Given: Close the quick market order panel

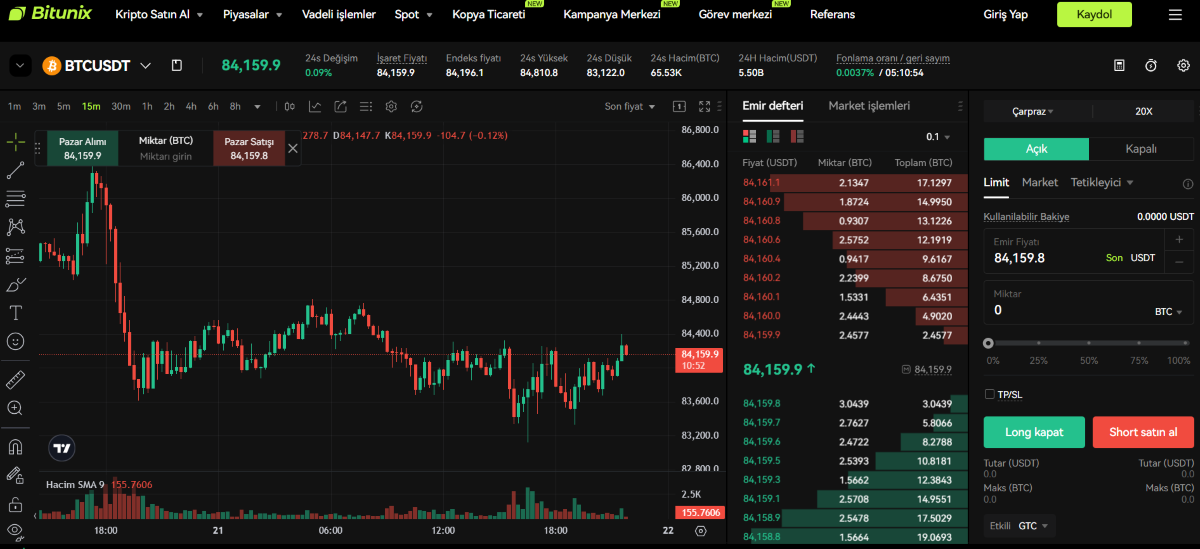Looking at the screenshot, I should [293, 148].
